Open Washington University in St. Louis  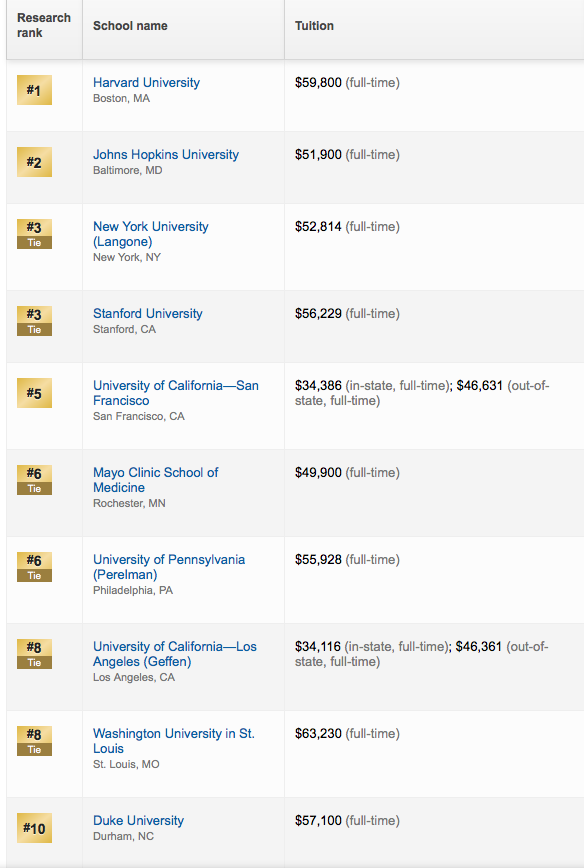pos(174,741)
